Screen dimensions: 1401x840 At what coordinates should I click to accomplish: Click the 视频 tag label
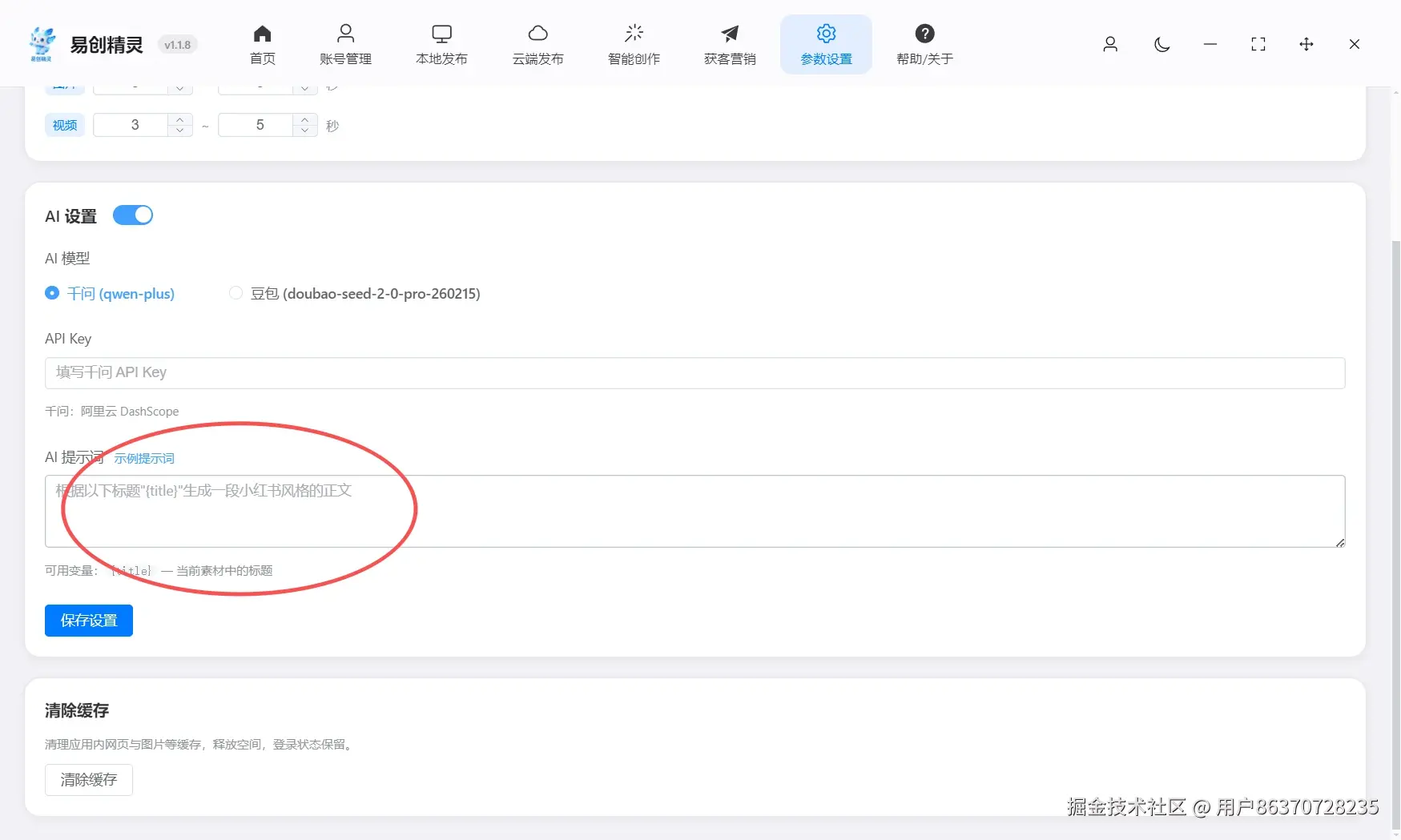[x=65, y=125]
